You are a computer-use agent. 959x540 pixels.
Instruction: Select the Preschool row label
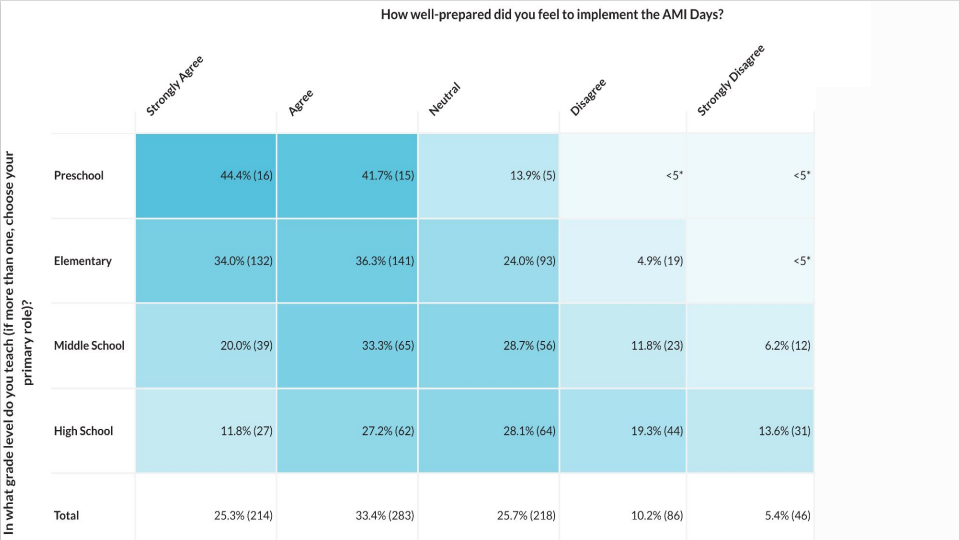click(79, 176)
